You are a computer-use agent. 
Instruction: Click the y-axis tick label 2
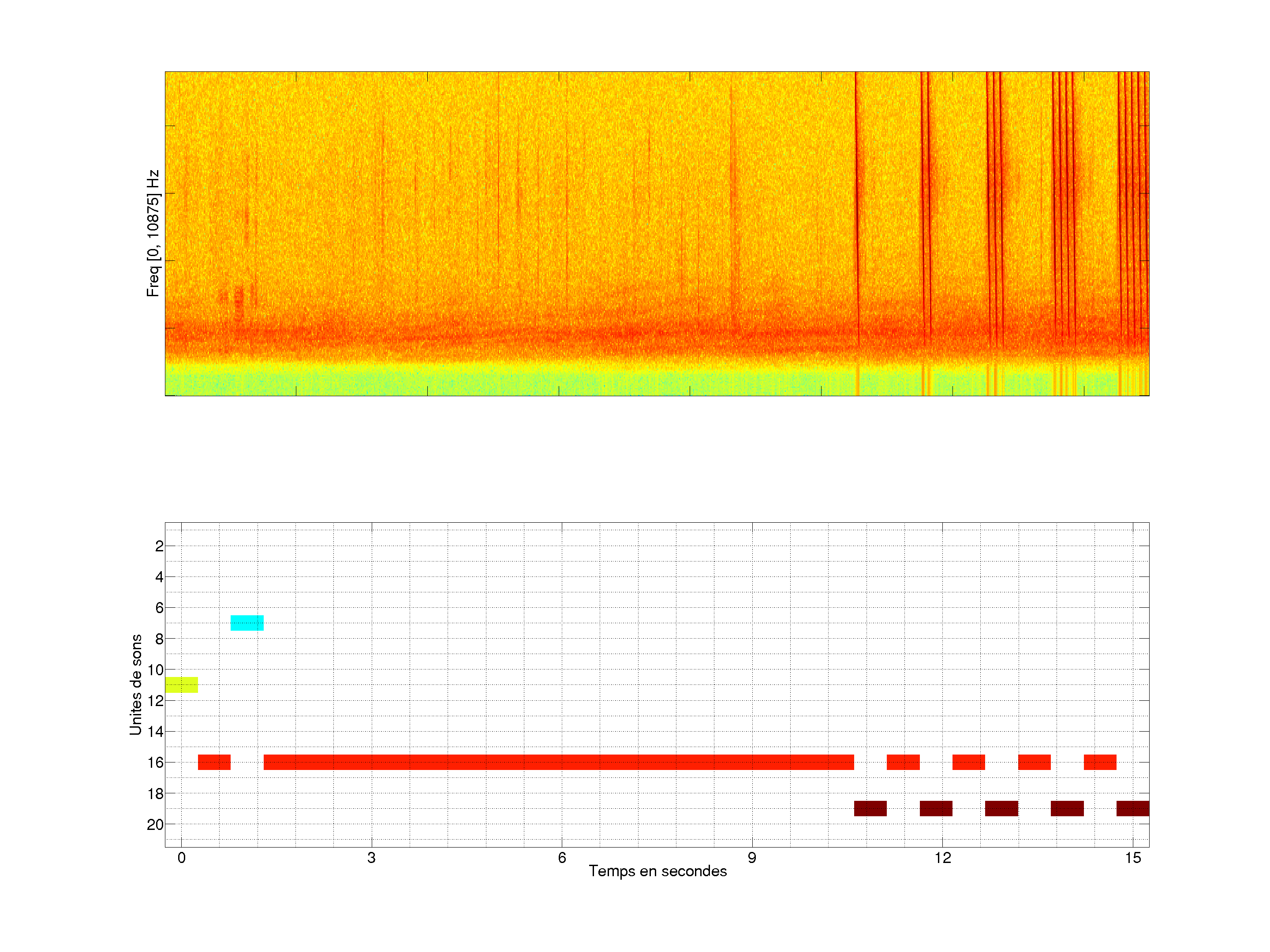point(159,546)
